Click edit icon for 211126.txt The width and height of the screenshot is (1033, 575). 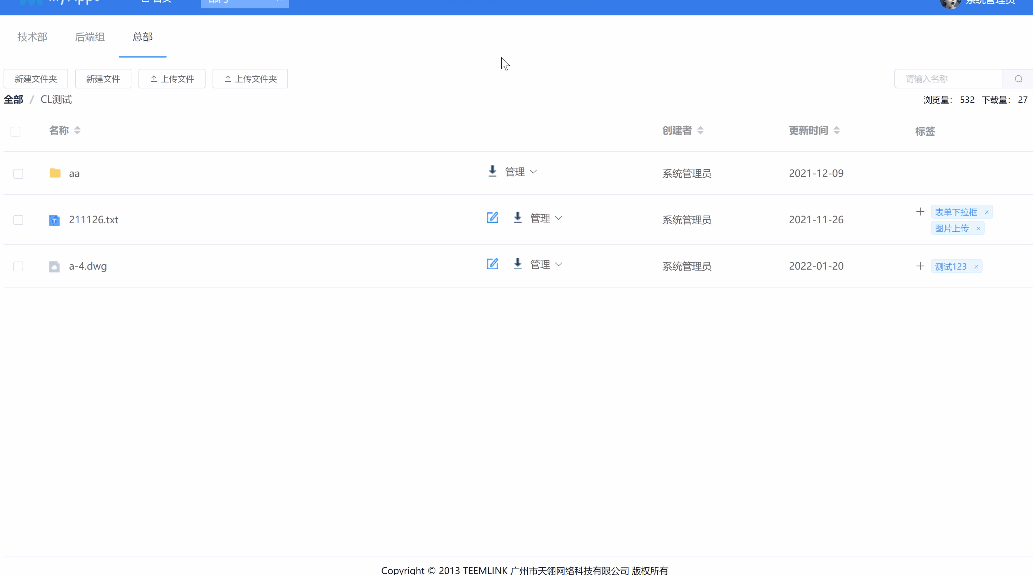coord(492,218)
